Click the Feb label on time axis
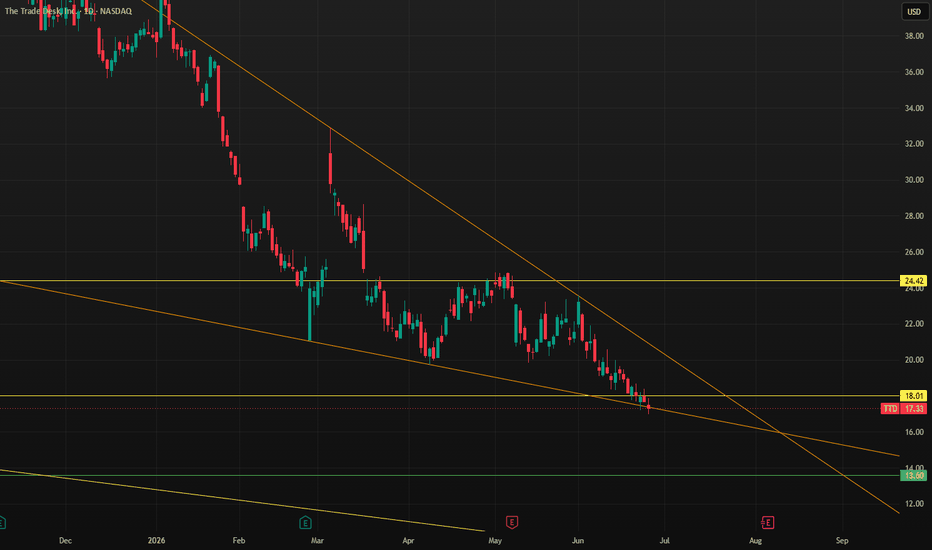 pos(238,540)
